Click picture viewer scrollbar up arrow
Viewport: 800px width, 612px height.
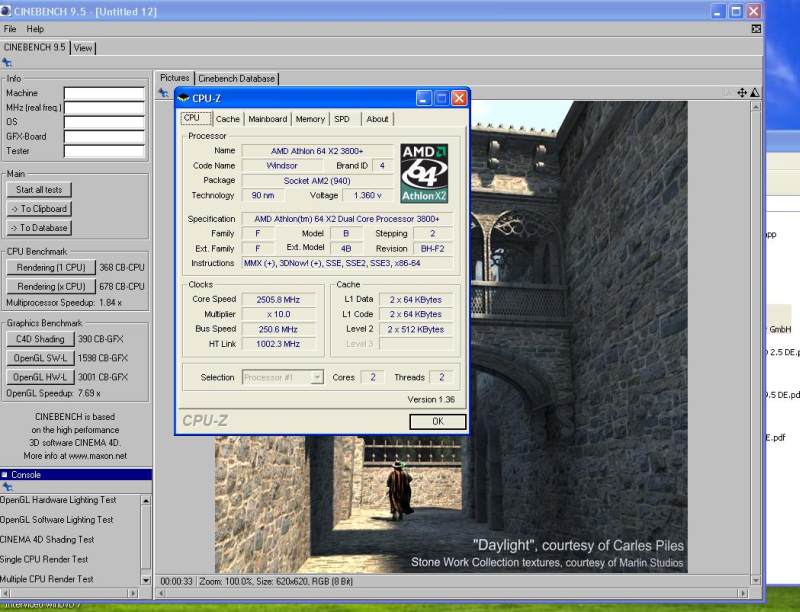[756, 107]
